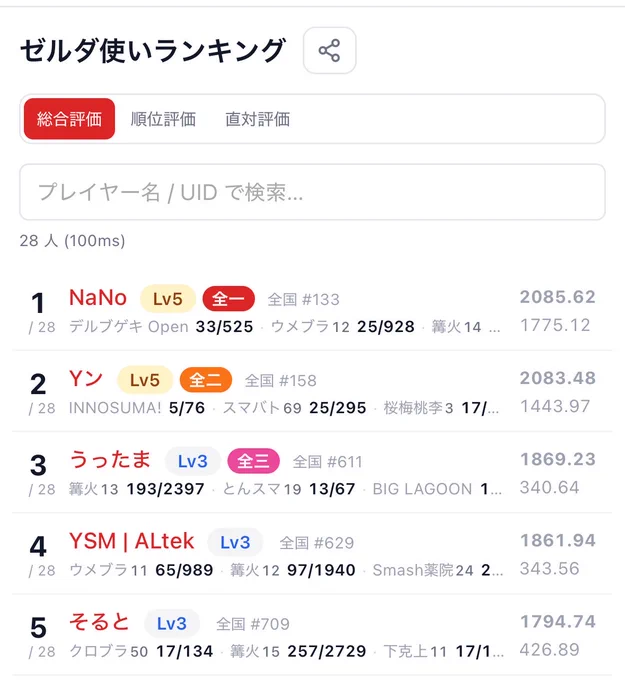Click the ウメブラ11 65/989 tournament result
The image size is (625, 680).
point(141,570)
